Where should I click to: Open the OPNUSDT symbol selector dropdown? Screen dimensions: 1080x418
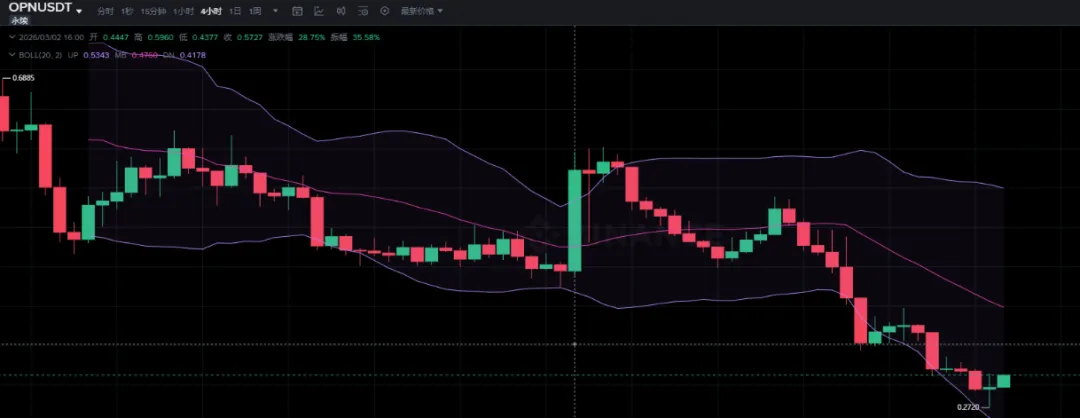coord(79,12)
